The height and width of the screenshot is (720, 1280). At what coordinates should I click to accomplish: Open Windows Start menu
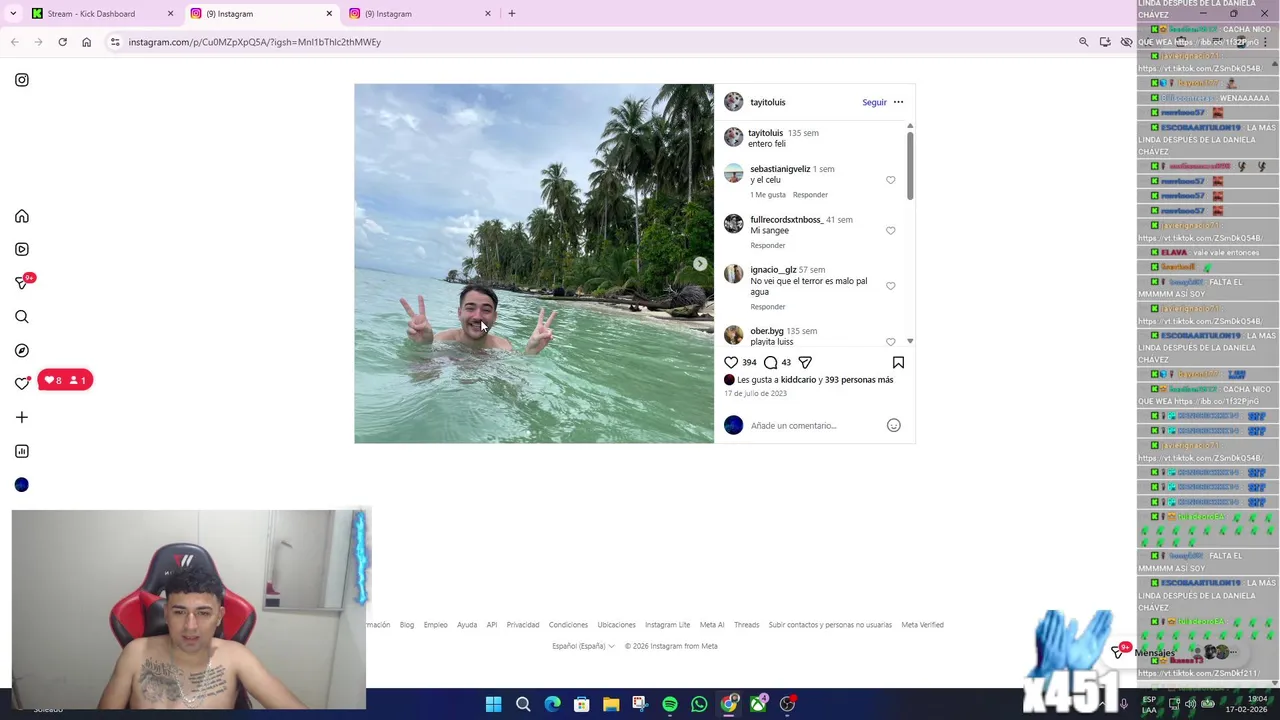(494, 704)
